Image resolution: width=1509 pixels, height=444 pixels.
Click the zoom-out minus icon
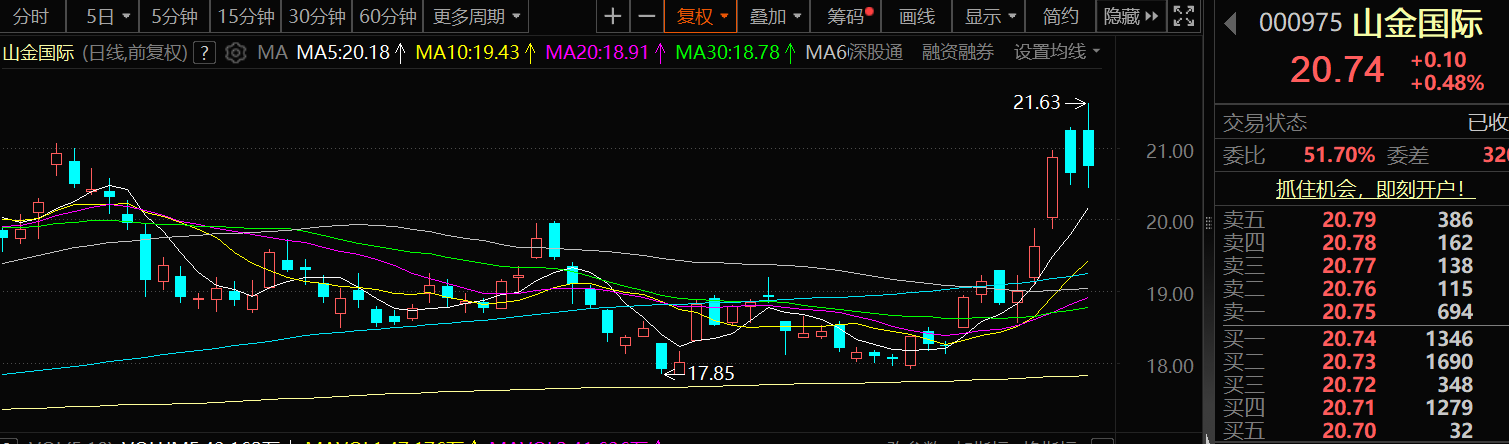[x=647, y=16]
